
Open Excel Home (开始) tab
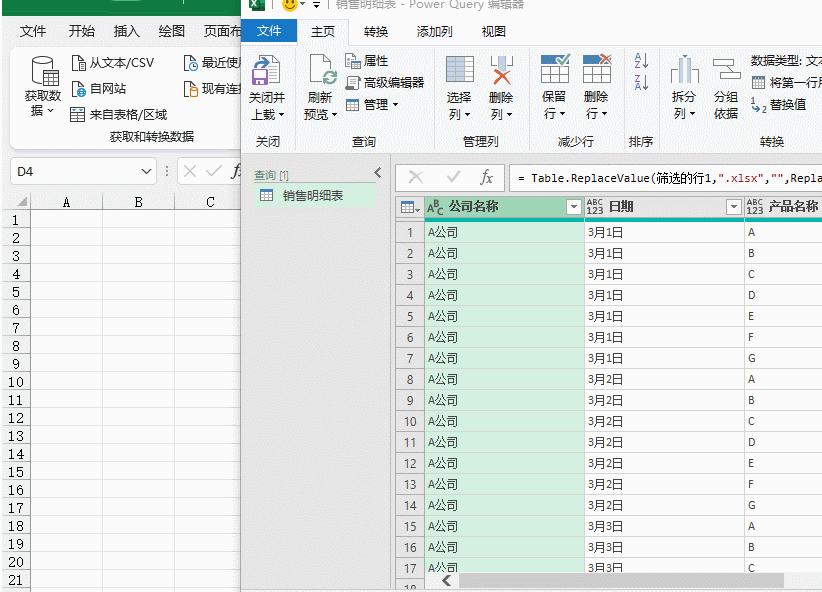(82, 31)
